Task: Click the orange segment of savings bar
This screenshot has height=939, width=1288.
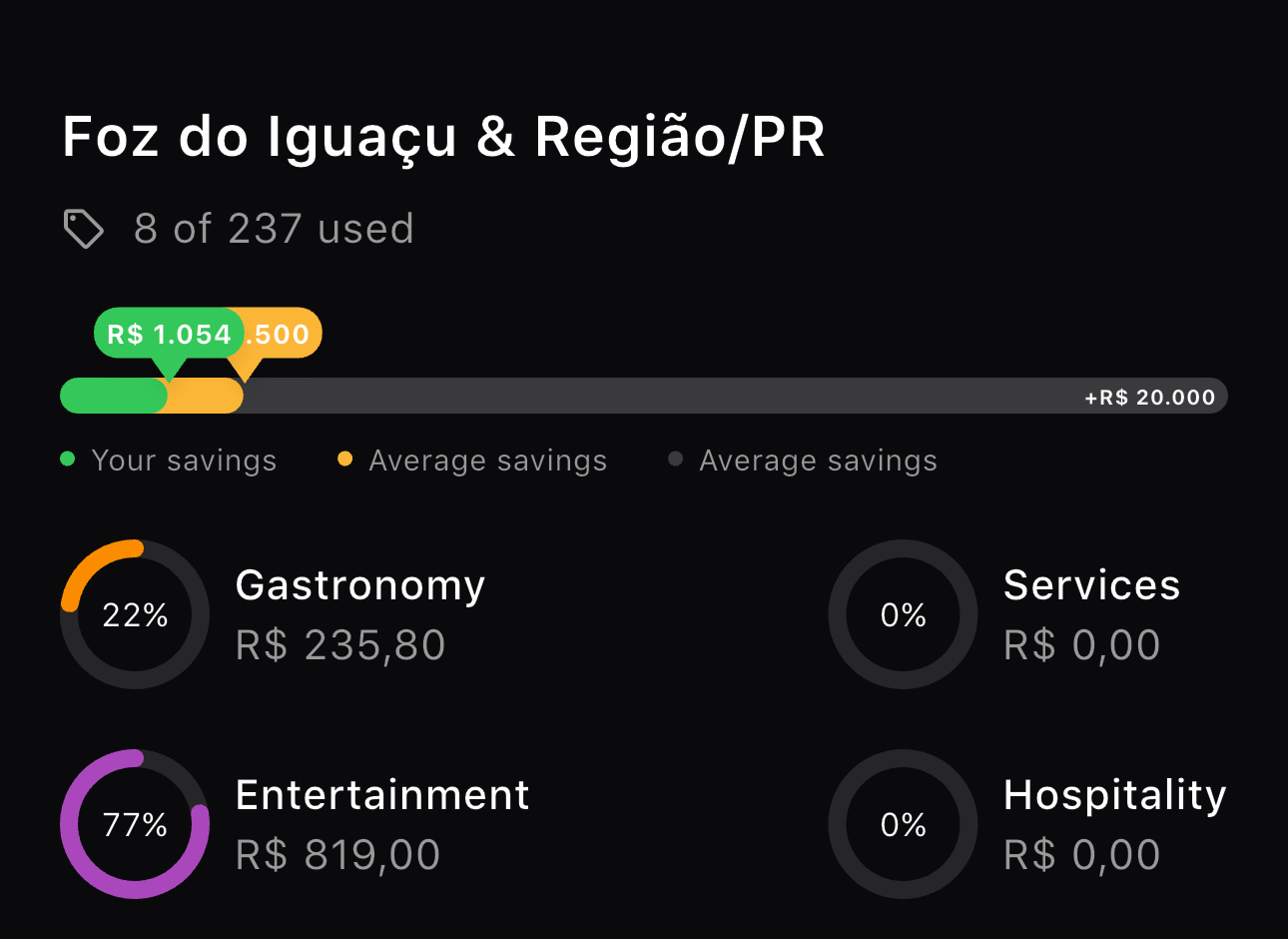Action: 206,396
